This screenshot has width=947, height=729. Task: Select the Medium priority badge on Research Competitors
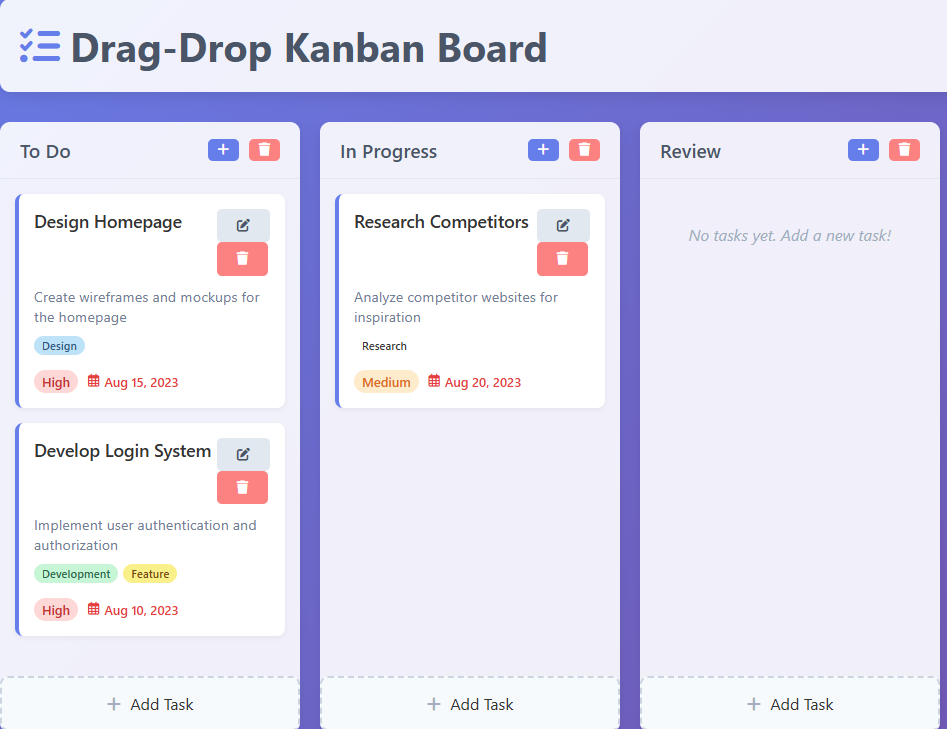pyautogui.click(x=386, y=381)
